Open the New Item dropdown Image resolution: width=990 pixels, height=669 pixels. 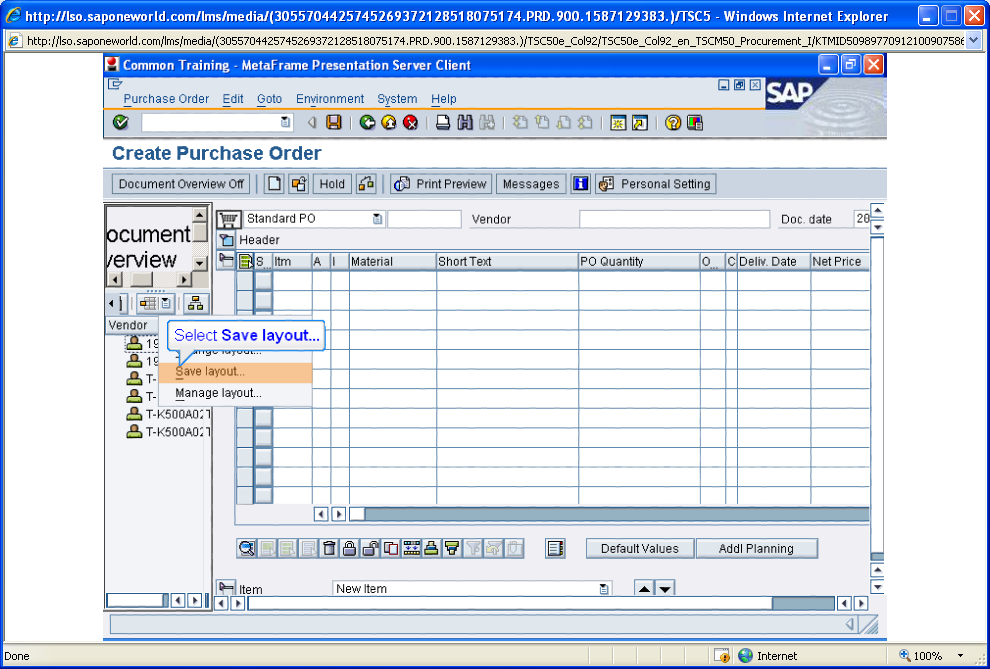pos(604,589)
